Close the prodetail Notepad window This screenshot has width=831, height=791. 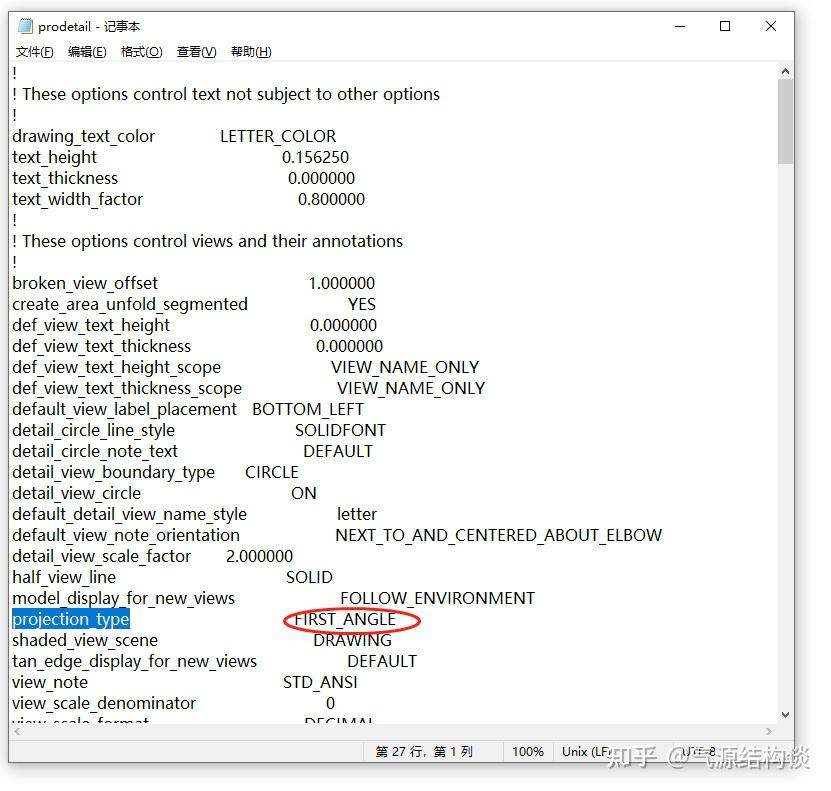(x=771, y=26)
